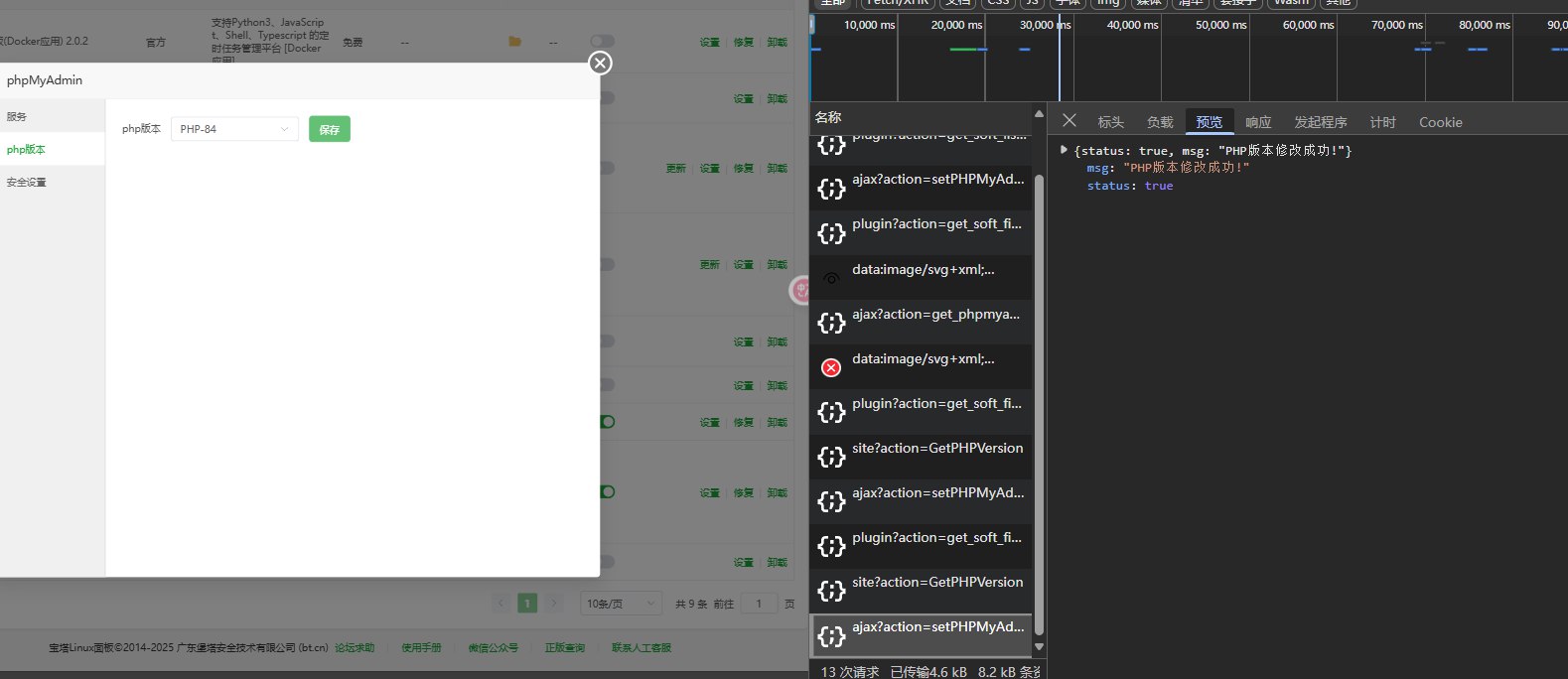Open the 发起程序 tab in DevTools
The width and height of the screenshot is (1568, 679).
(x=1321, y=122)
